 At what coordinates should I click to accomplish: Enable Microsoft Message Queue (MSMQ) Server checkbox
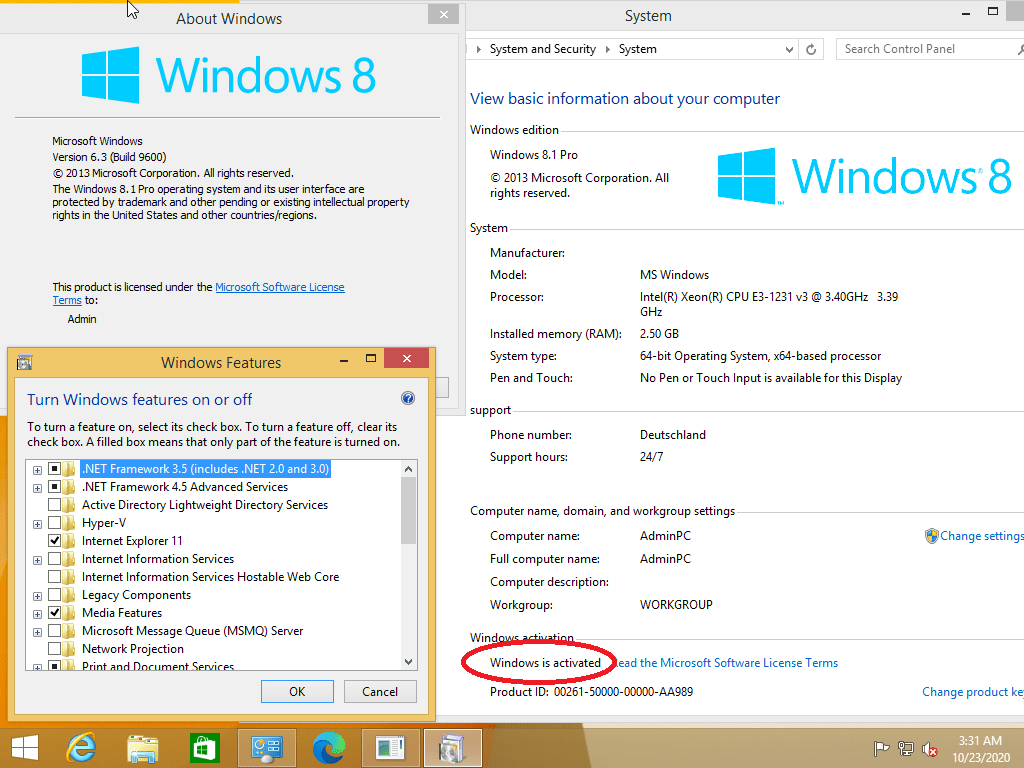click(x=54, y=631)
